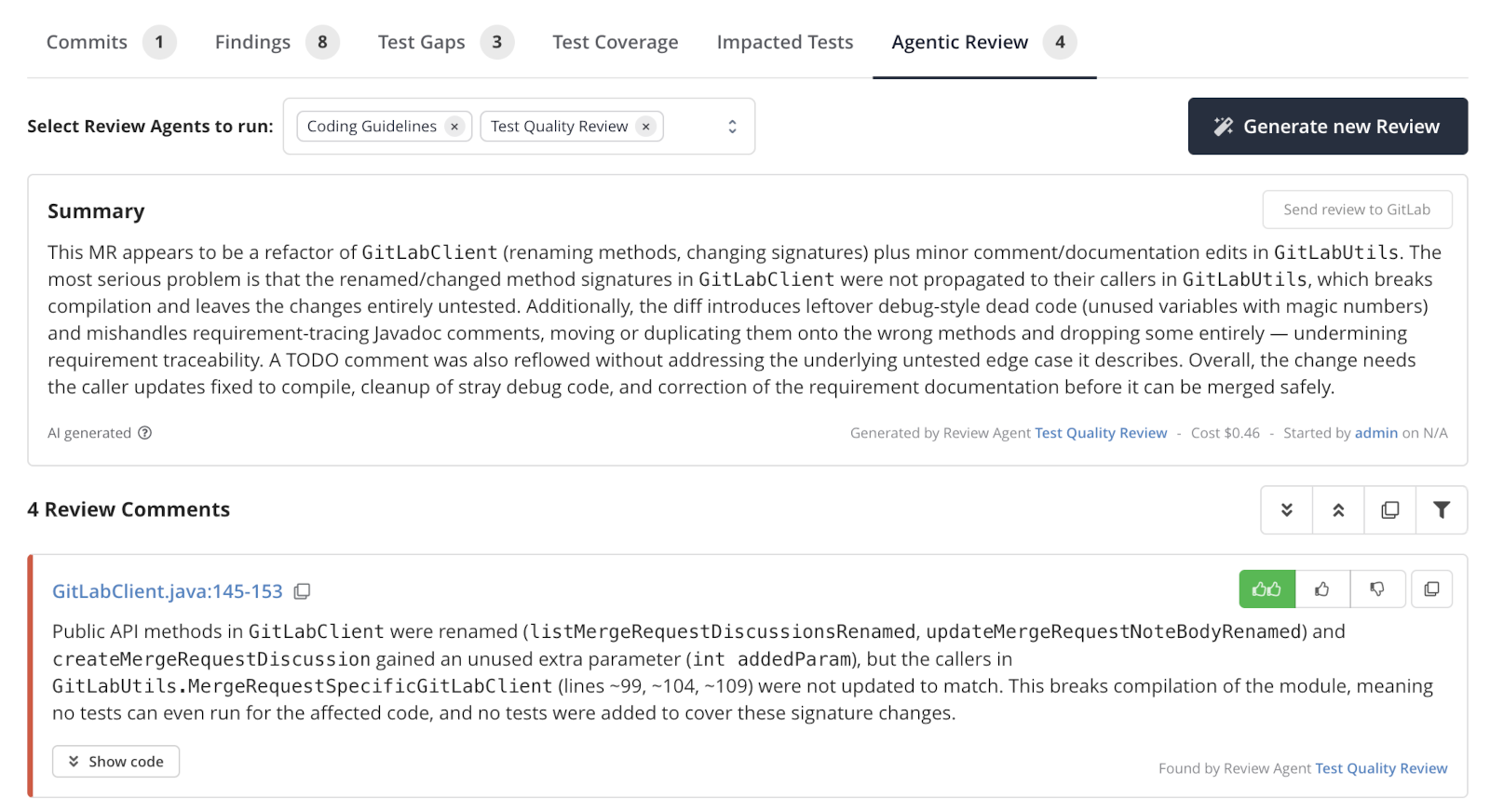Image resolution: width=1490 pixels, height=812 pixels.
Task: Give the comment a thumbs down
Action: pyautogui.click(x=1377, y=589)
